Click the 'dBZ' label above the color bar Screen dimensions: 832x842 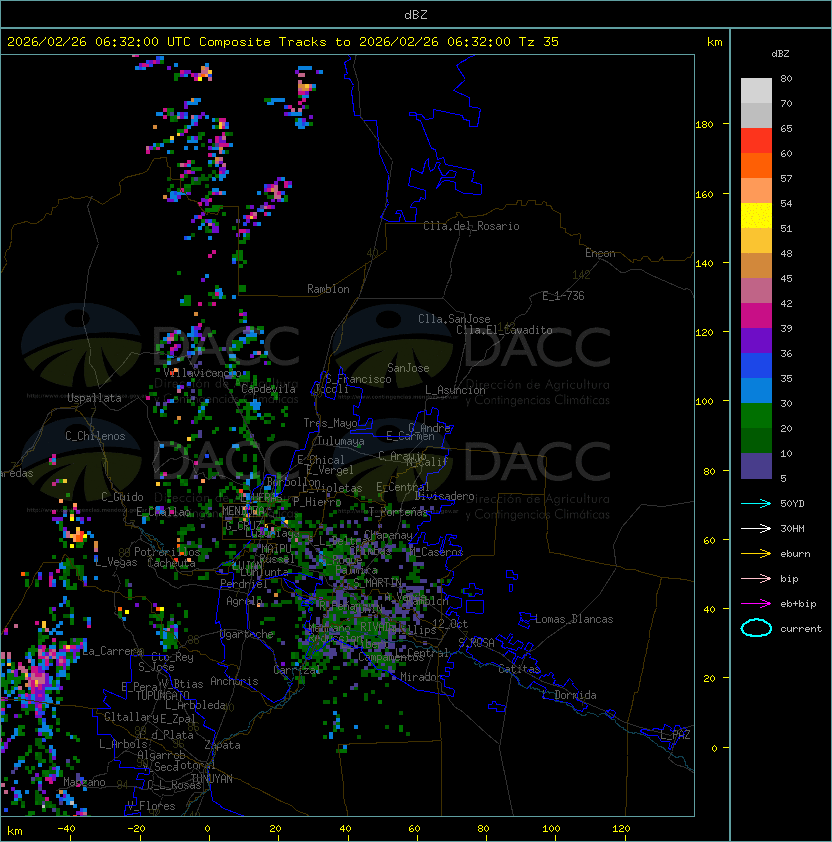(780, 54)
